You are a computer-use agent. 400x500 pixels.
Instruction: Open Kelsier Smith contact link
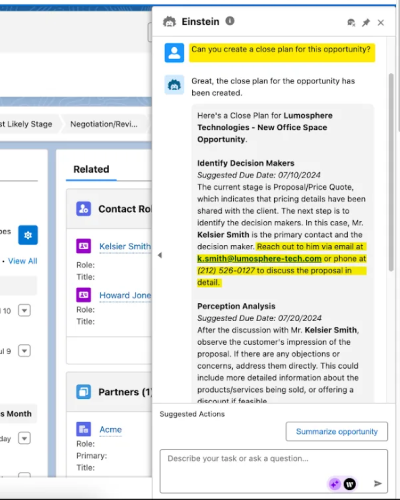coord(125,246)
